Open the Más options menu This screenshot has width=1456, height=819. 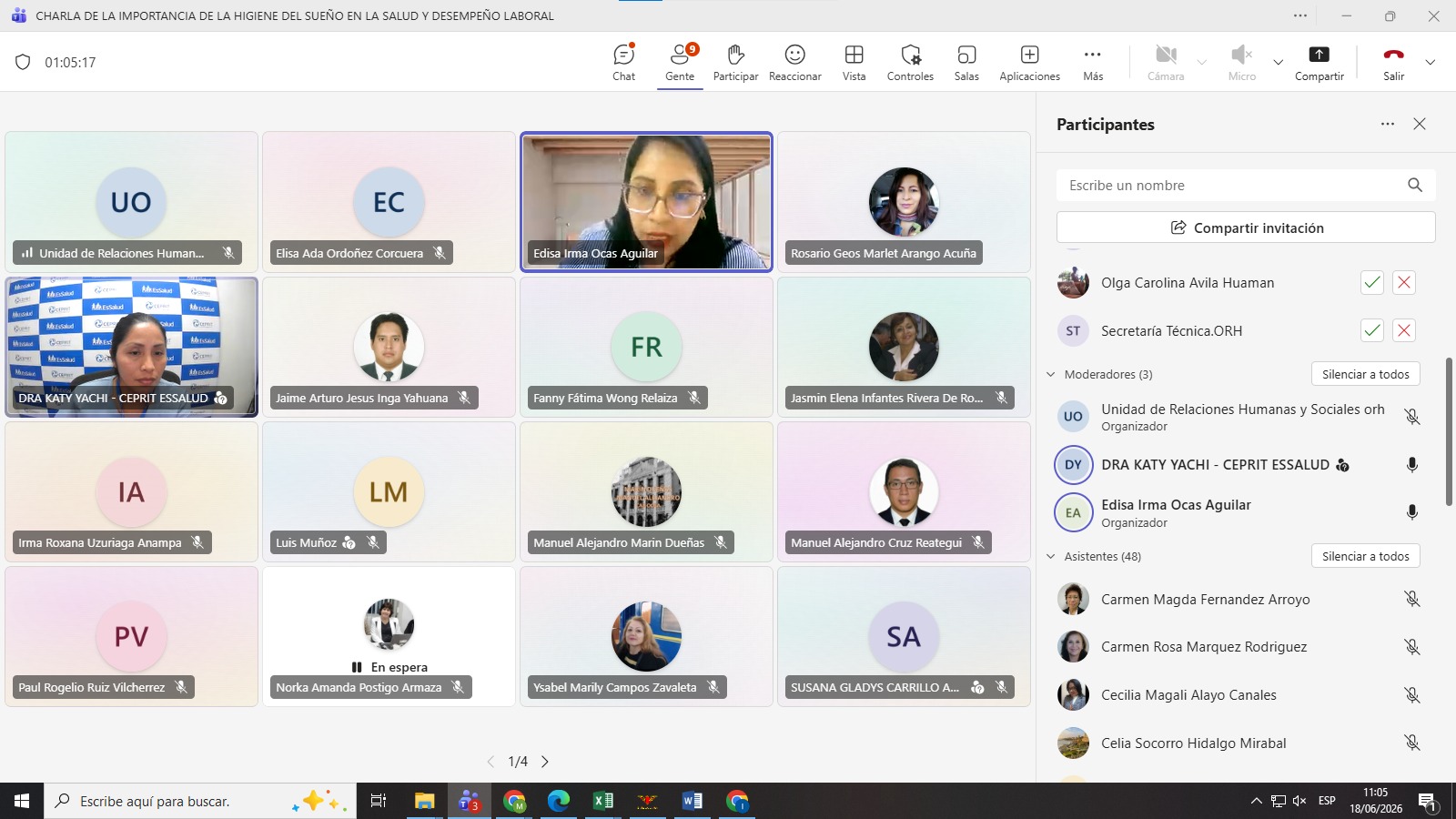(1093, 63)
